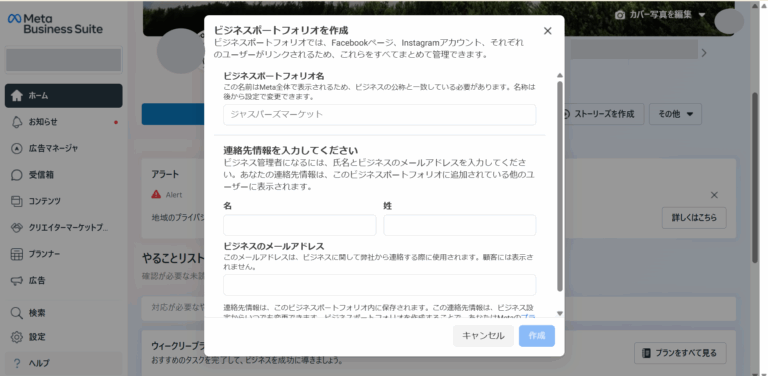
Task: Click the ビジネスポートフォリオ名 input field
Action: point(380,115)
